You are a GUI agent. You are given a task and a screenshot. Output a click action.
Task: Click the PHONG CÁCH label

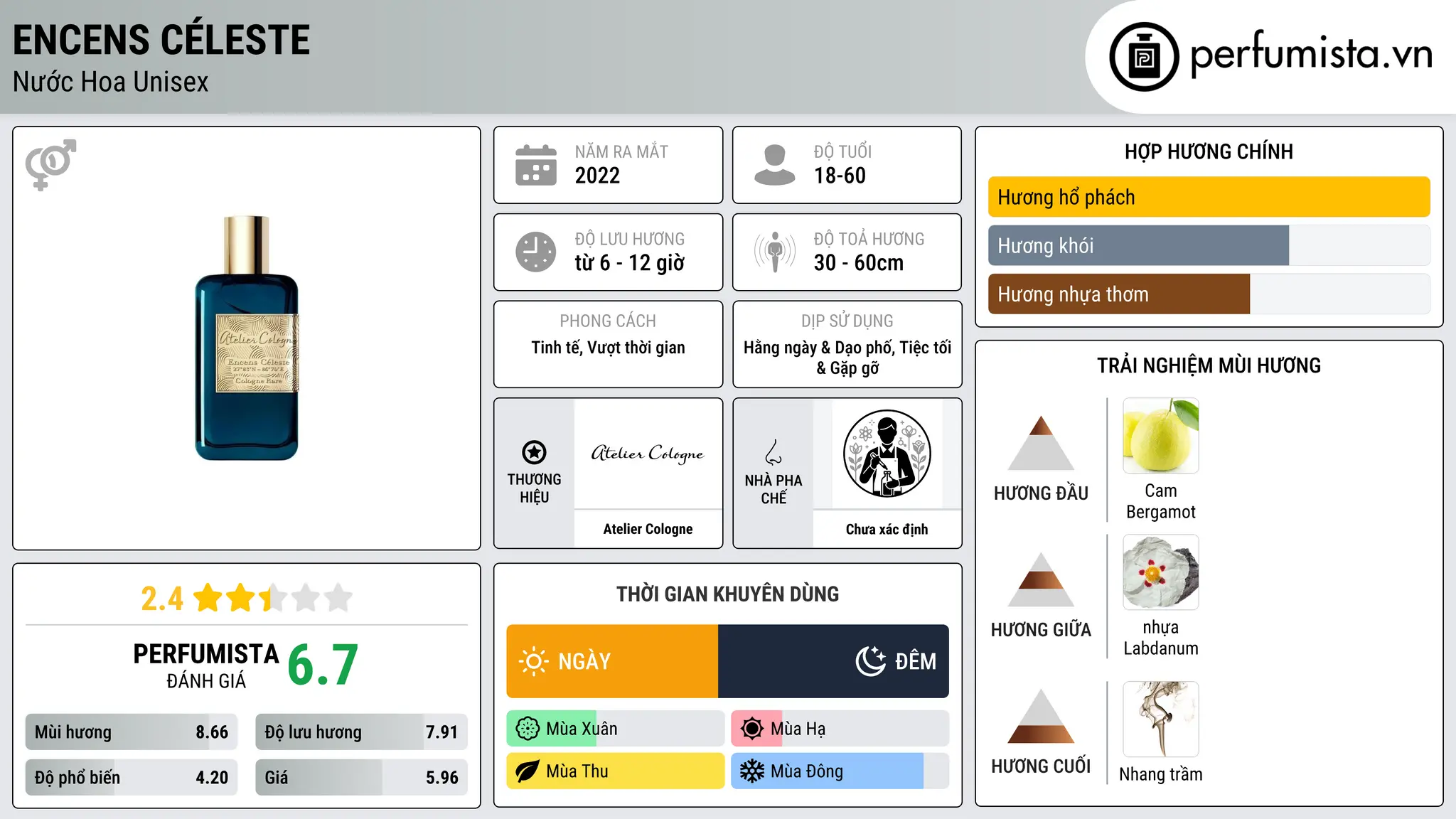[608, 321]
